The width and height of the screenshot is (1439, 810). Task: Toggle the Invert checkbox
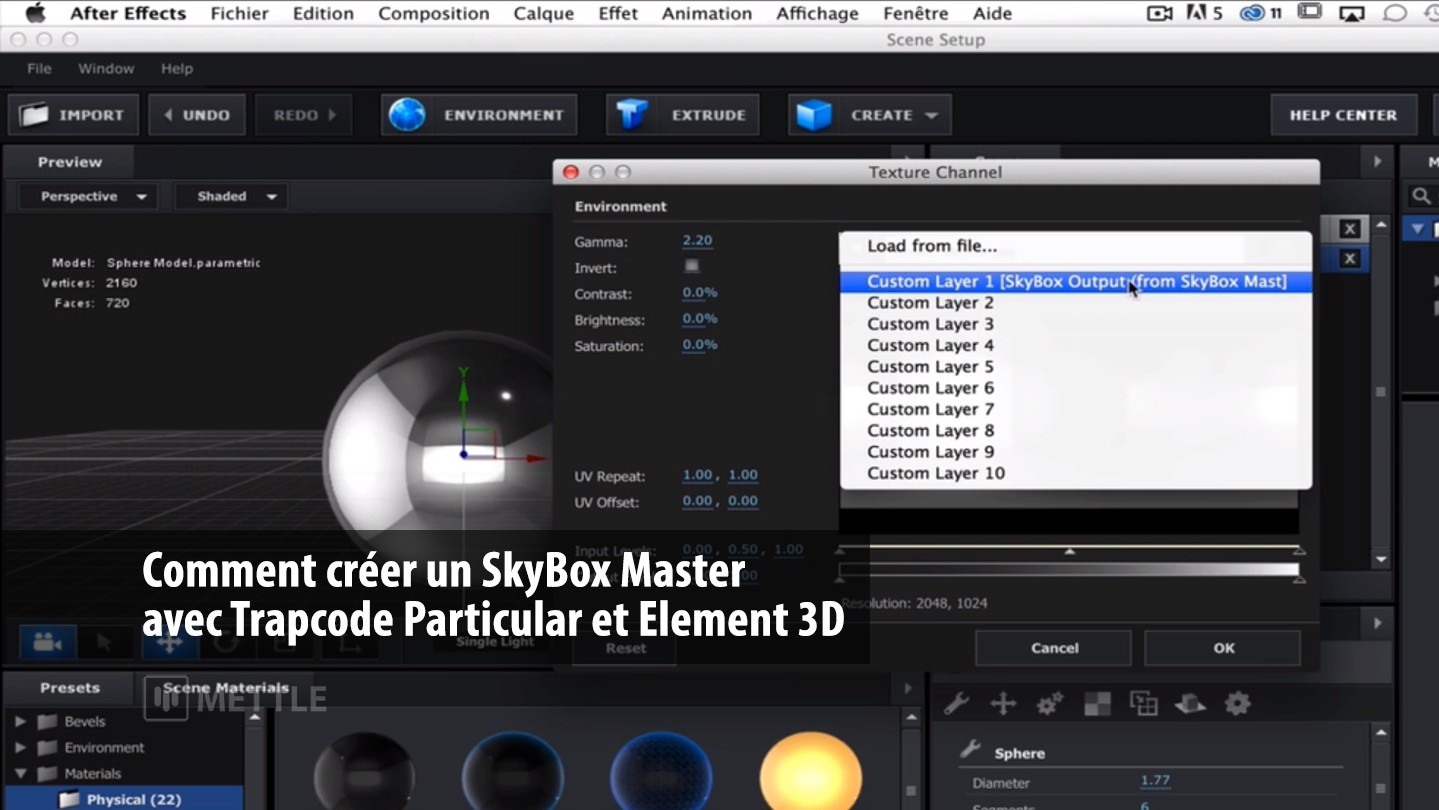[691, 267]
